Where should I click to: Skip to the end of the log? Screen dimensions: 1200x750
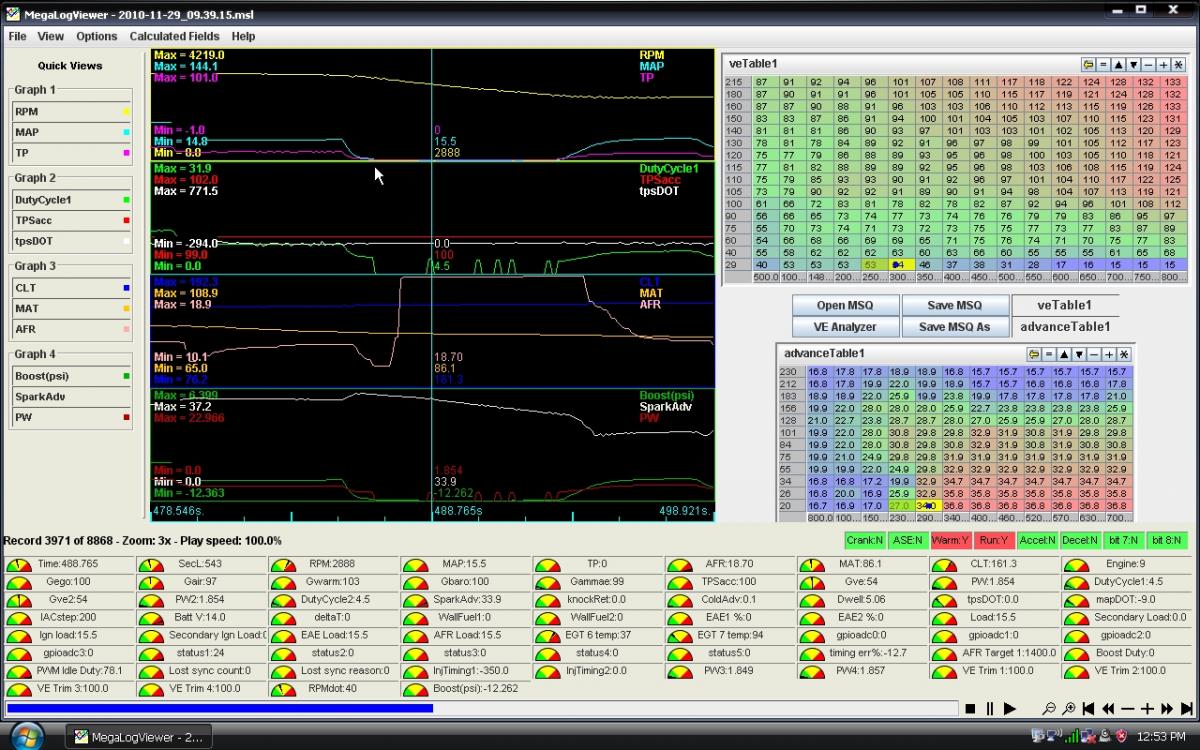pos(1187,708)
